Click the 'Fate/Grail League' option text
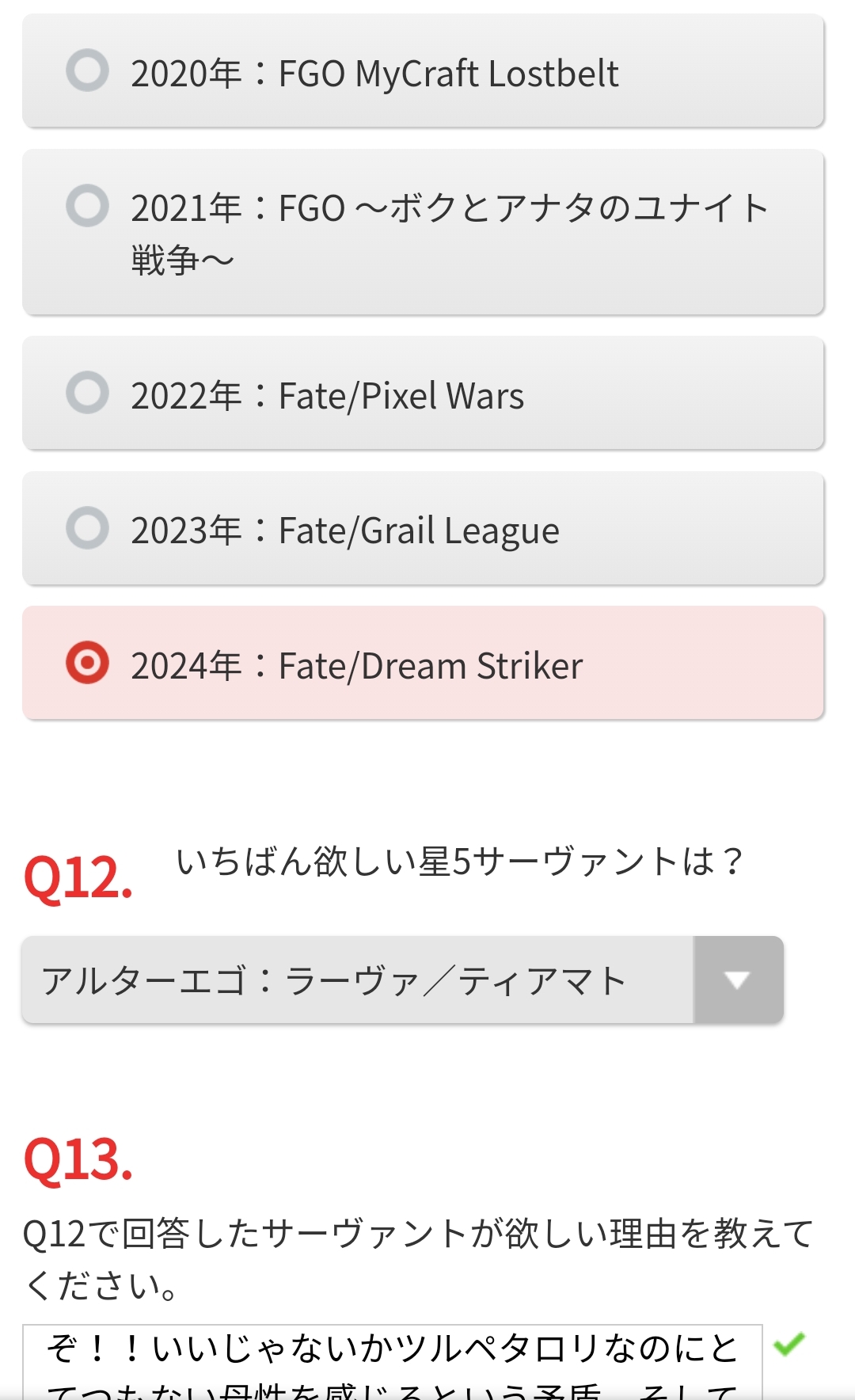The height and width of the screenshot is (1400, 855). (x=419, y=531)
